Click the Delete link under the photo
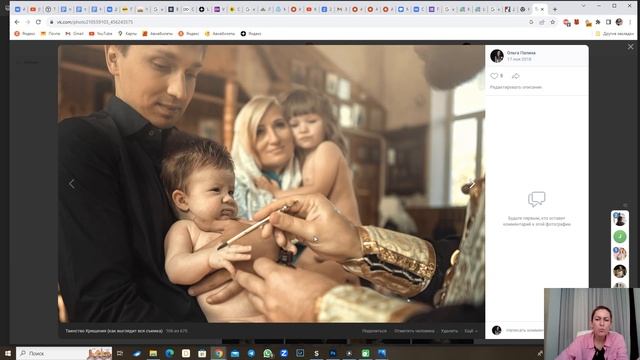 tap(449, 331)
